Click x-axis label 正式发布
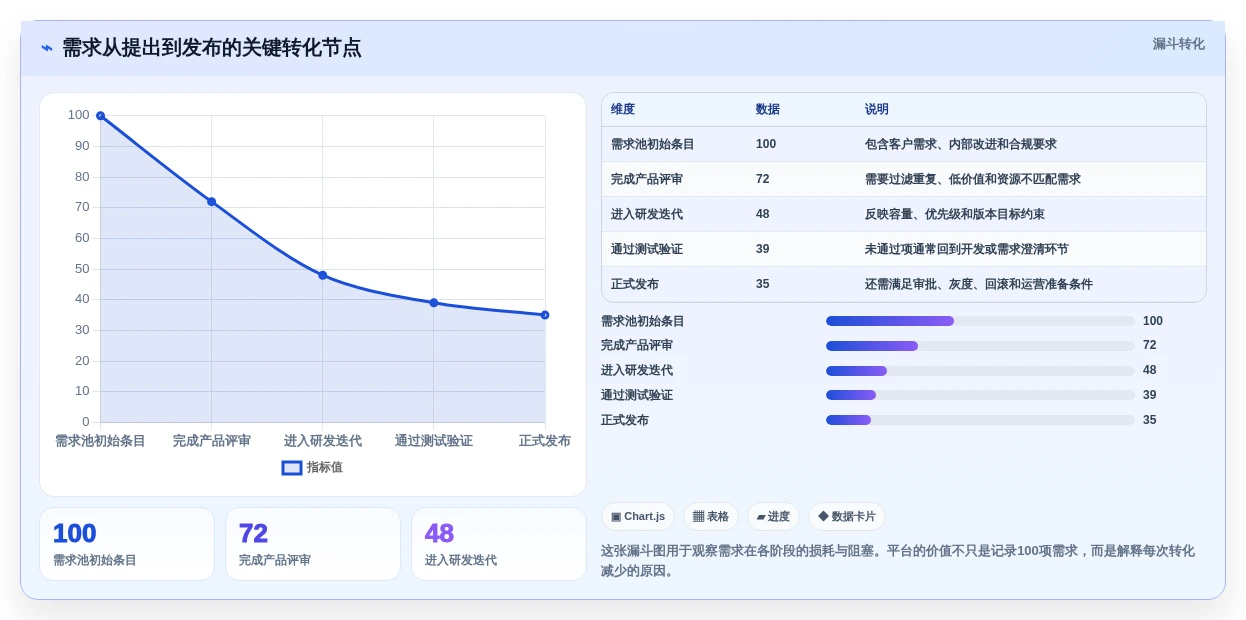 coord(544,441)
